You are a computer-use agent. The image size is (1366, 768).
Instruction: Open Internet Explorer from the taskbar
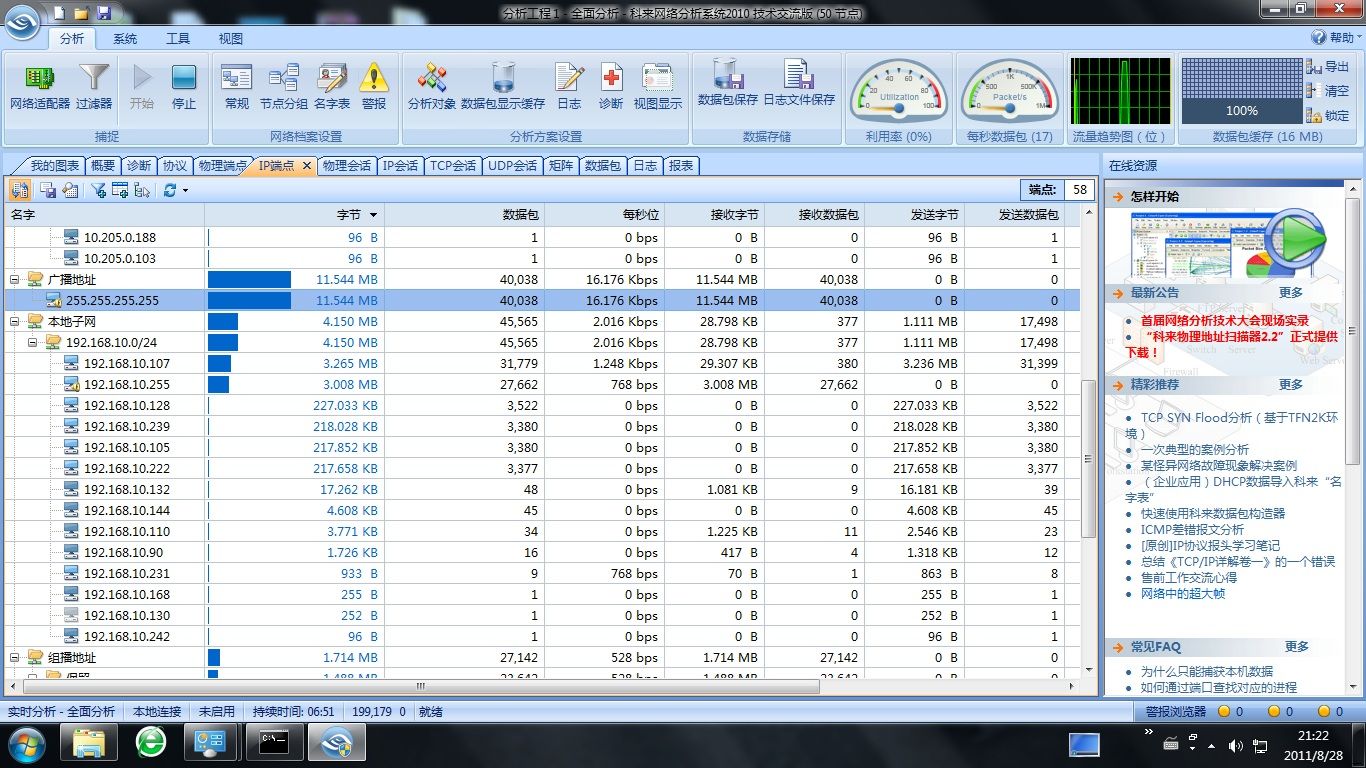(x=151, y=743)
